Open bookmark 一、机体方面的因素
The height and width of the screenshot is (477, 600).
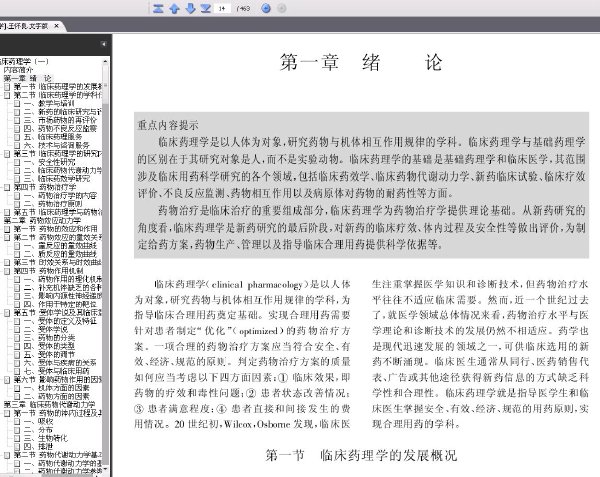click(x=57, y=388)
